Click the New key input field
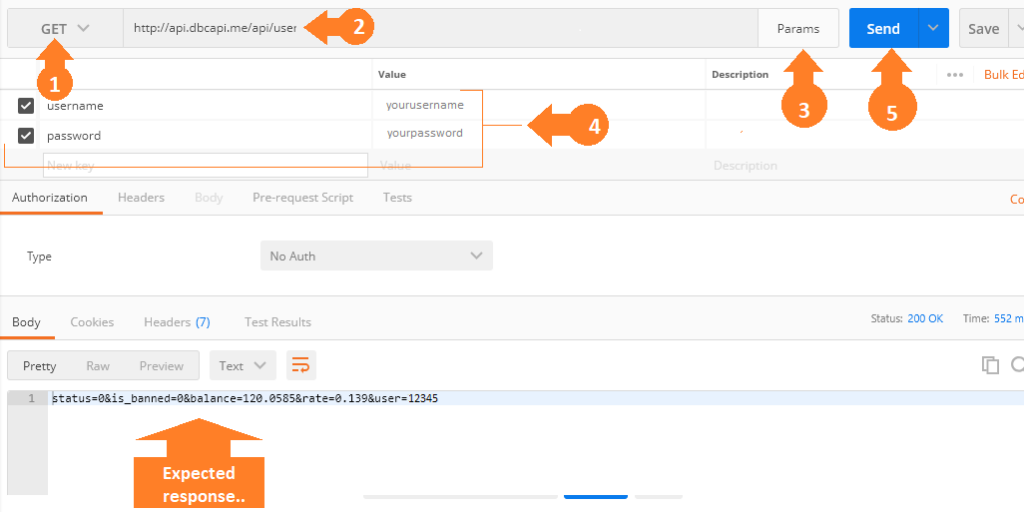 point(205,165)
